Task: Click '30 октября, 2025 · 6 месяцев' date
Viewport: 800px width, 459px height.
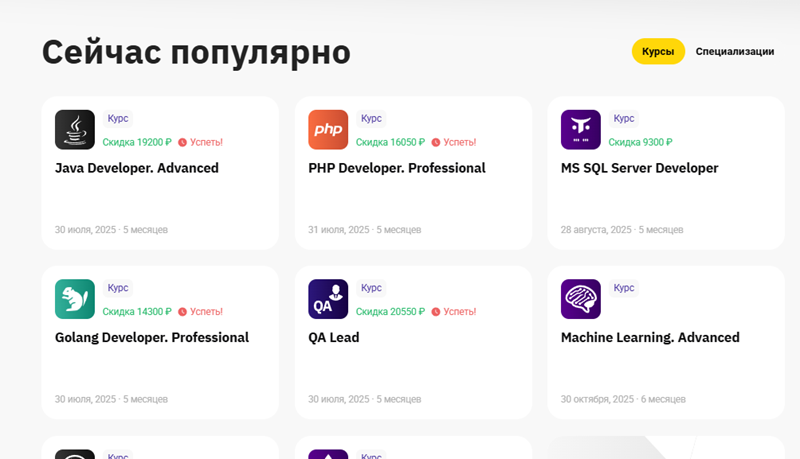Action: (623, 399)
